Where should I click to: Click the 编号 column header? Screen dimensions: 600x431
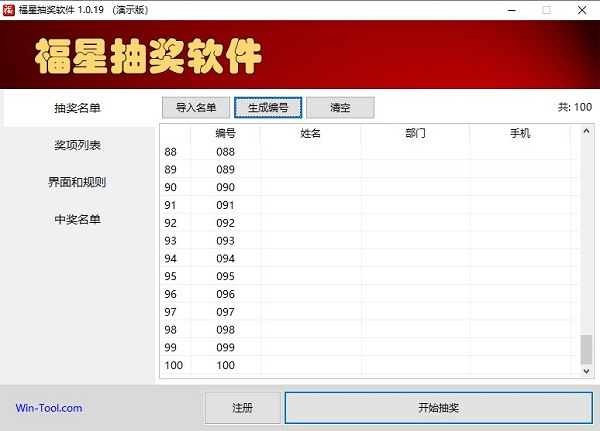[225, 133]
